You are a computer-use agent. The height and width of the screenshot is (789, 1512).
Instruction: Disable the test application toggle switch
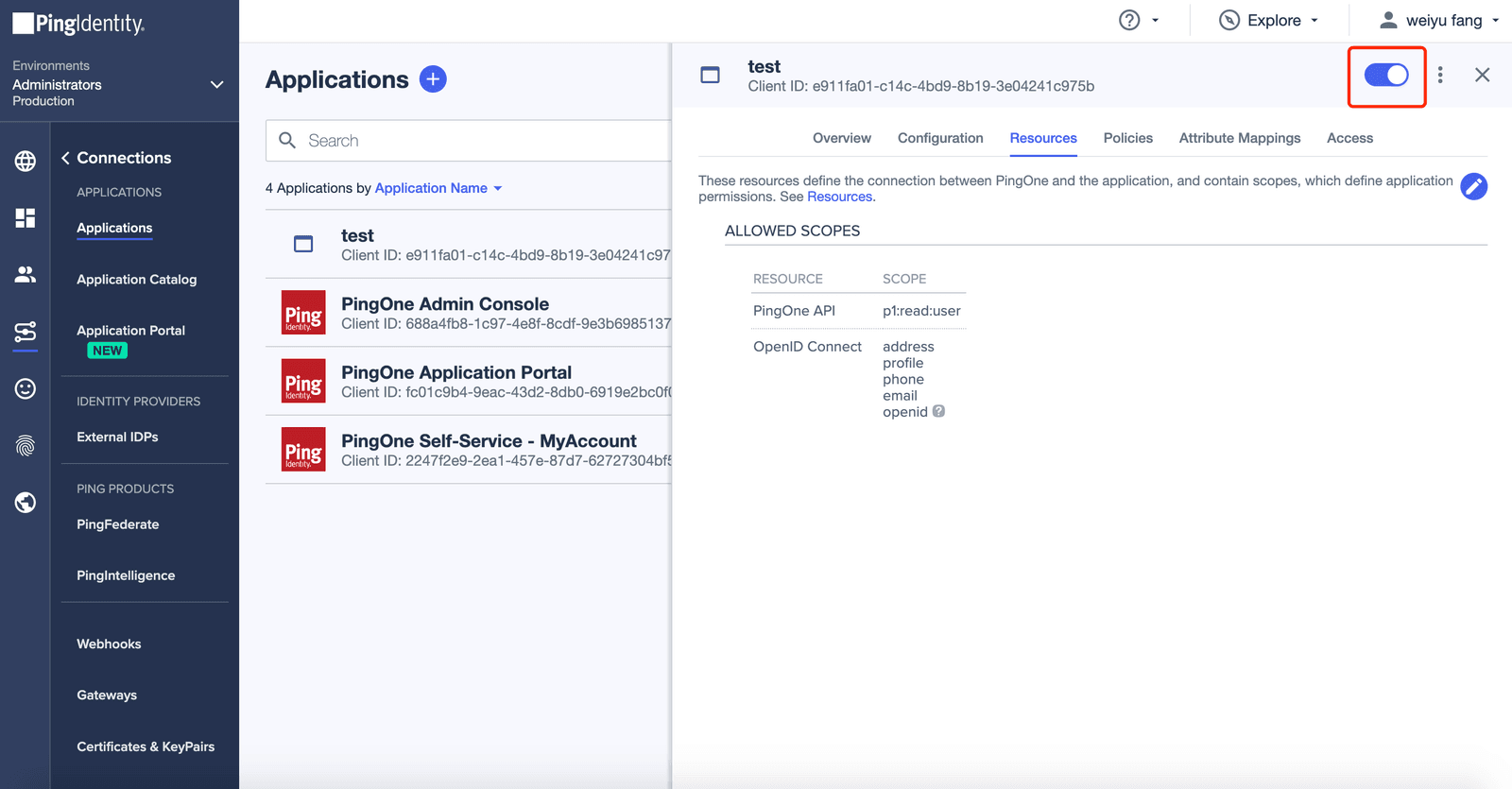pos(1386,75)
